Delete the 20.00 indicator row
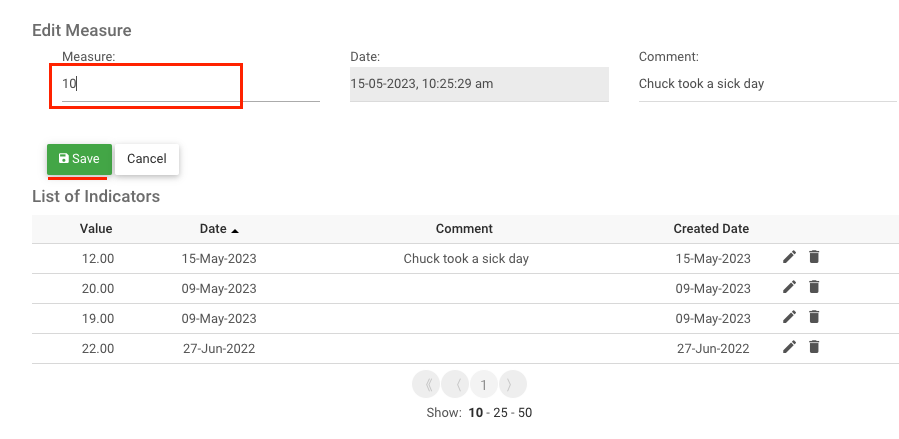The height and width of the screenshot is (439, 899). (x=814, y=288)
